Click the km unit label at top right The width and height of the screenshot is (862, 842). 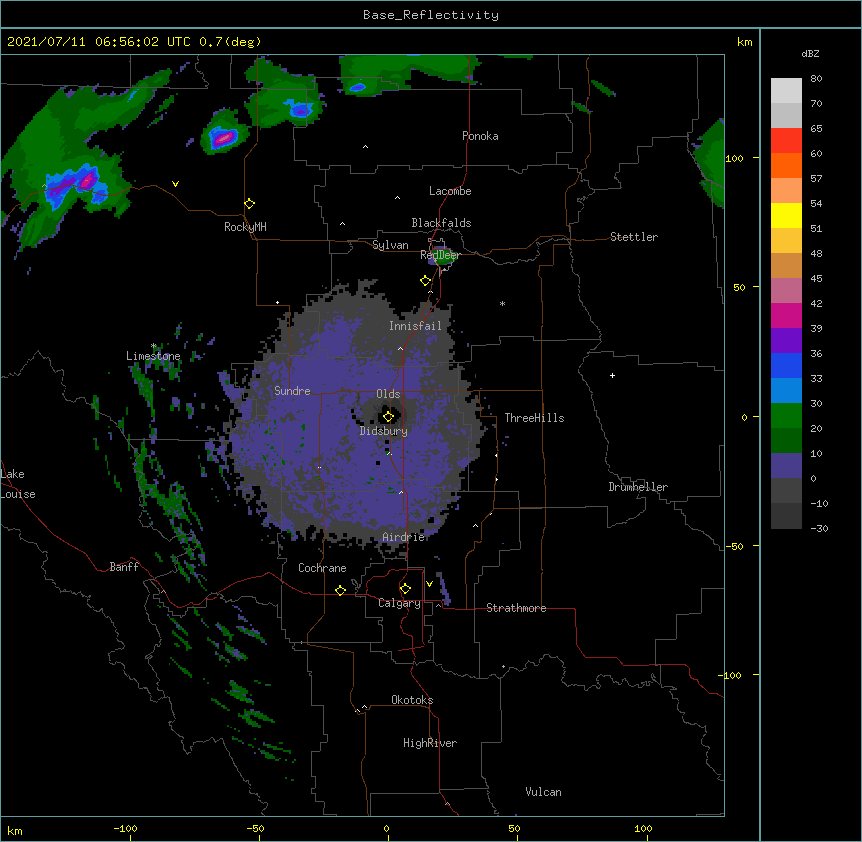[745, 42]
